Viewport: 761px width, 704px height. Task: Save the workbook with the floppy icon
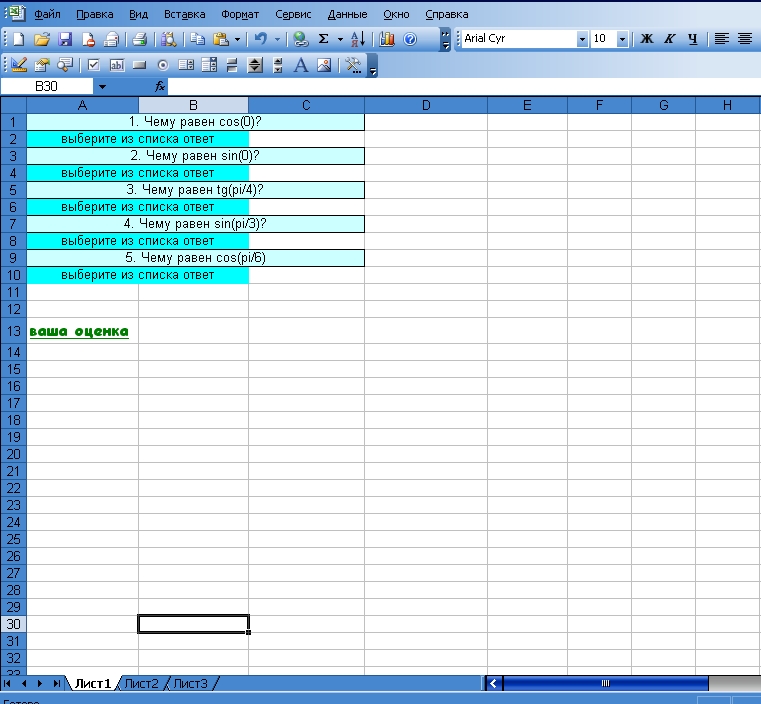[65, 39]
